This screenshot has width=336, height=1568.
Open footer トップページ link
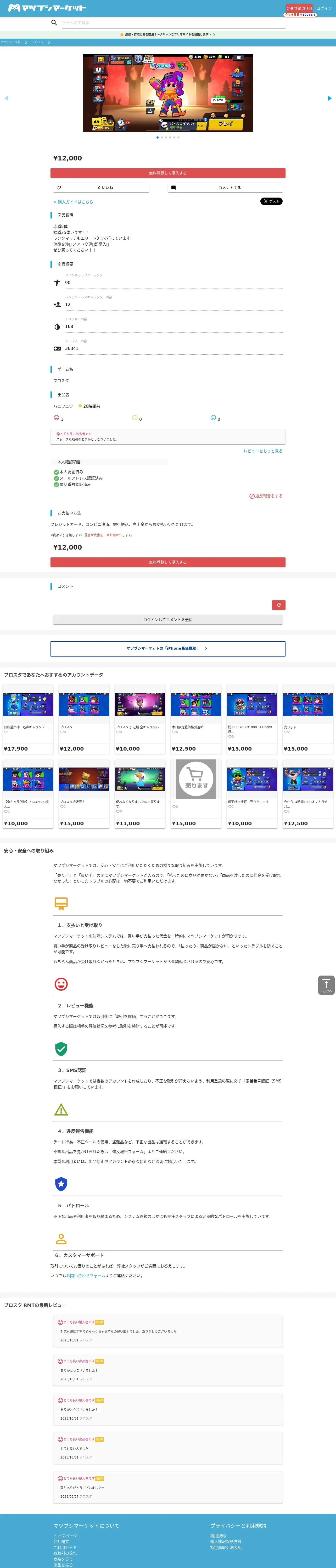point(65,1536)
